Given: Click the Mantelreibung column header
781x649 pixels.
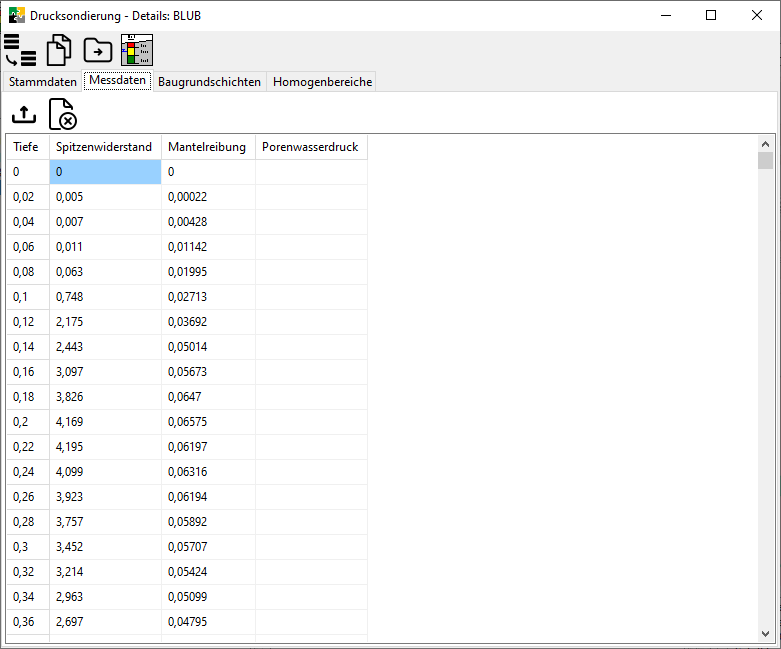Looking at the screenshot, I should [207, 147].
